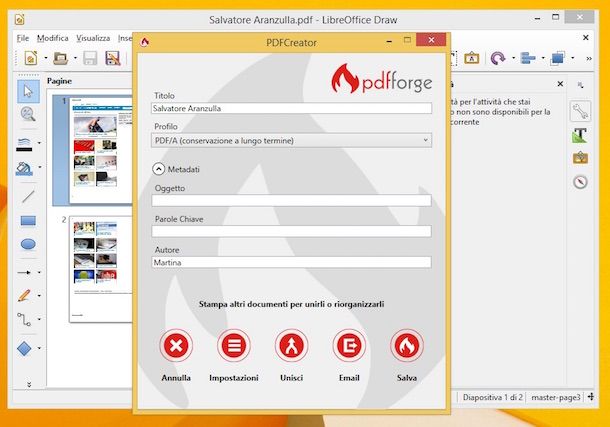Open the sidebar Properties wrench icon

580,111
